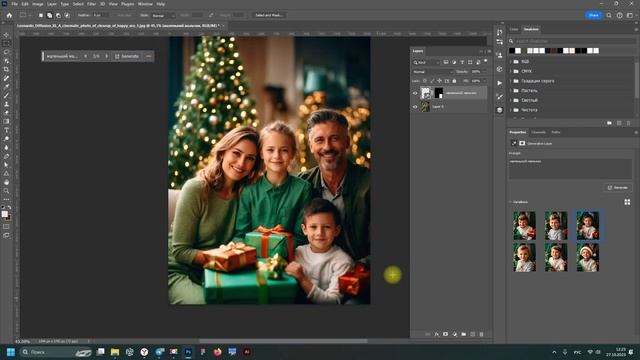Viewport: 640px width, 360px height.
Task: Open the Style Normal dropdown in options bar
Action: click(x=163, y=15)
